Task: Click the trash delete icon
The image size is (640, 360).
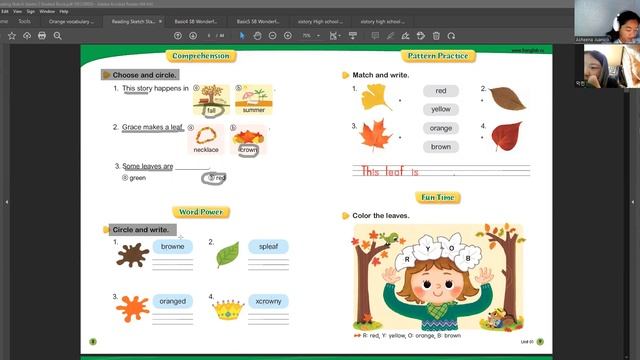Action: click(x=436, y=36)
